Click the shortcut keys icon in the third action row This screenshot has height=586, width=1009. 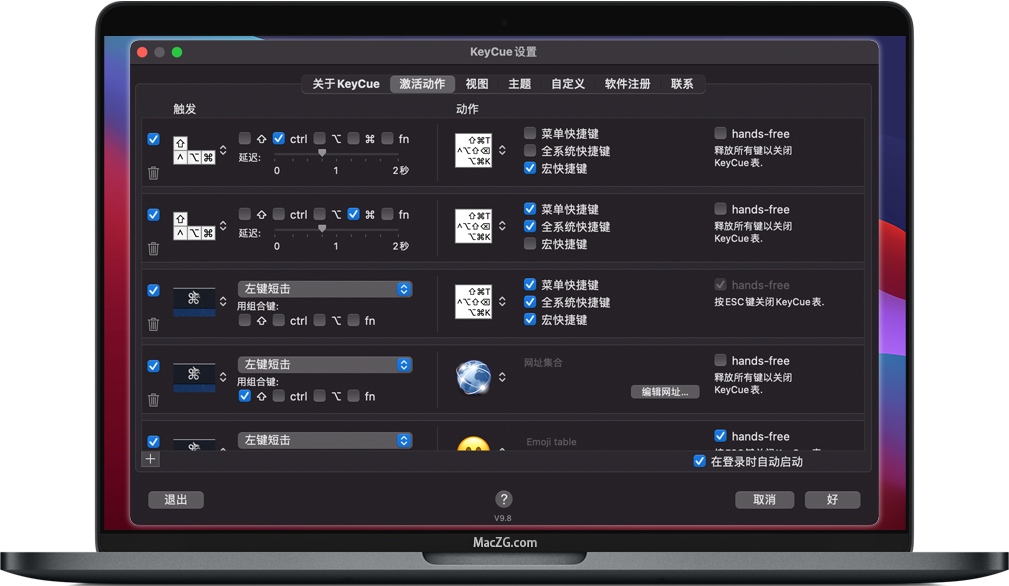click(472, 302)
